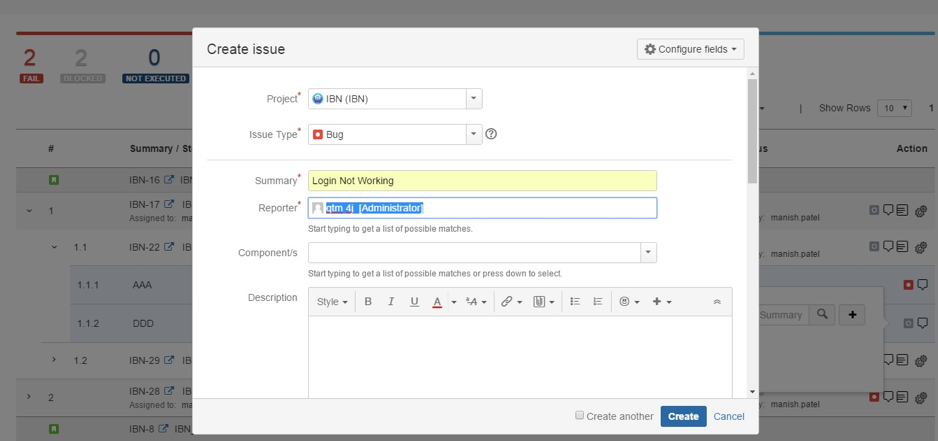The width and height of the screenshot is (938, 441).
Task: Open Show Rows dropdown showing 10
Action: pyautogui.click(x=894, y=108)
